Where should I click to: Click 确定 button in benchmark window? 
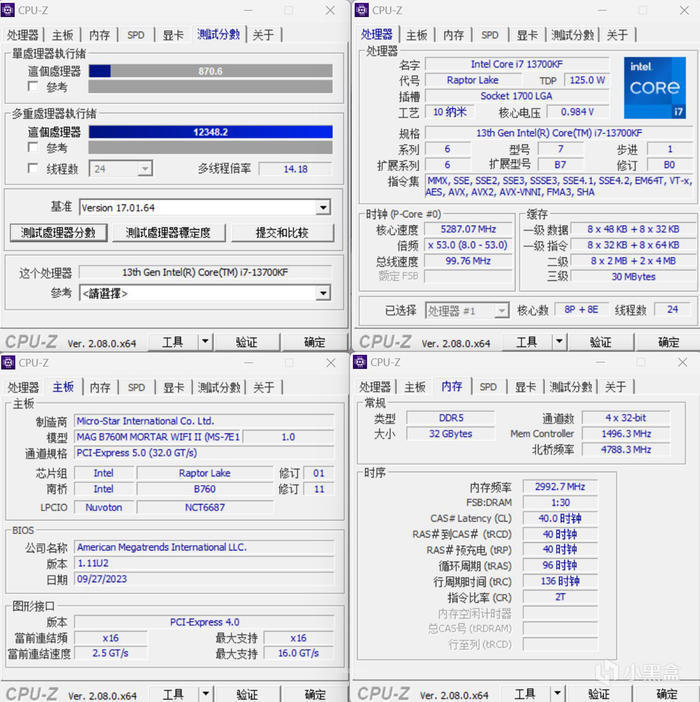point(315,342)
